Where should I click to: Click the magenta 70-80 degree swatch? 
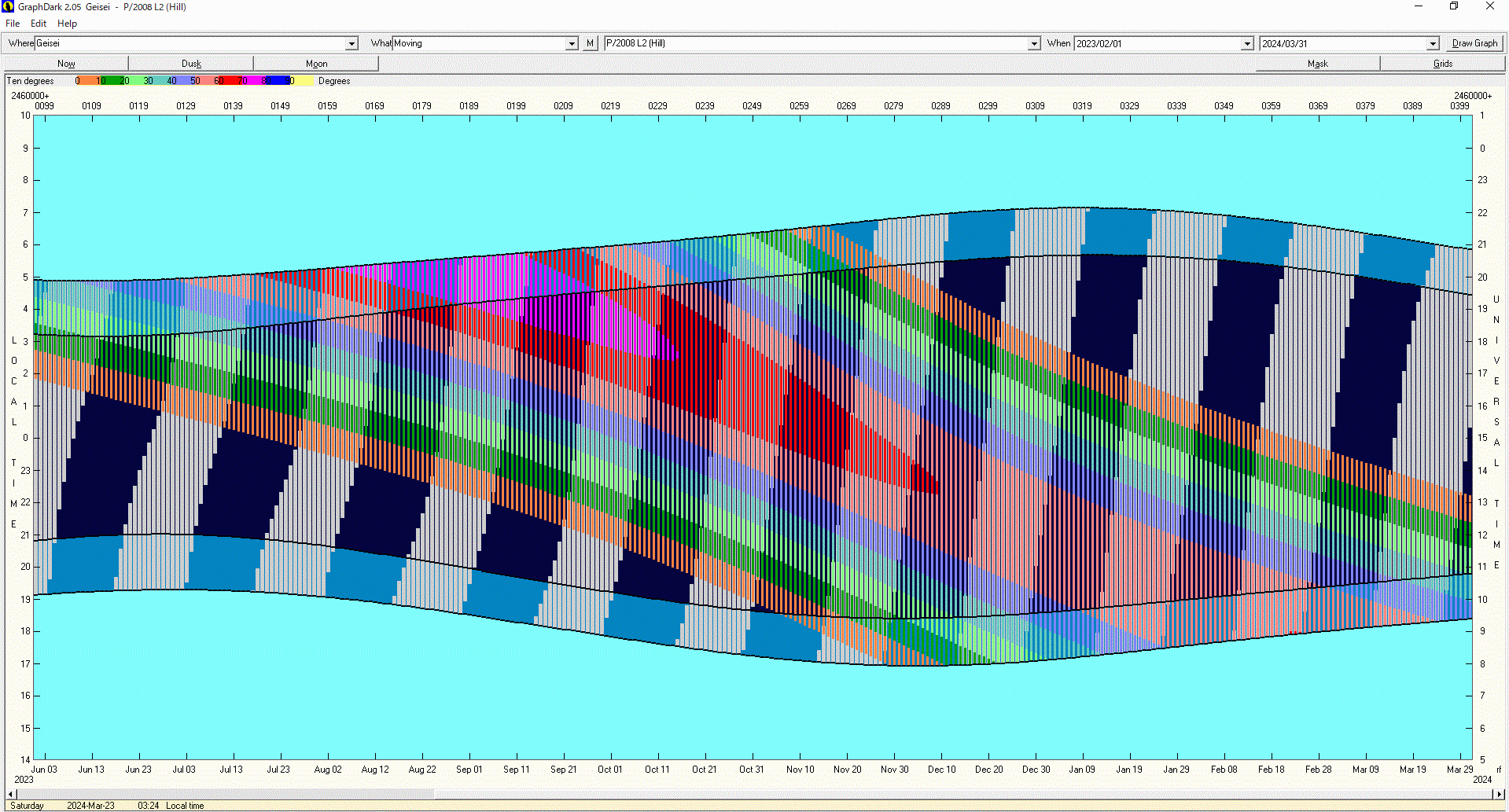(x=252, y=81)
